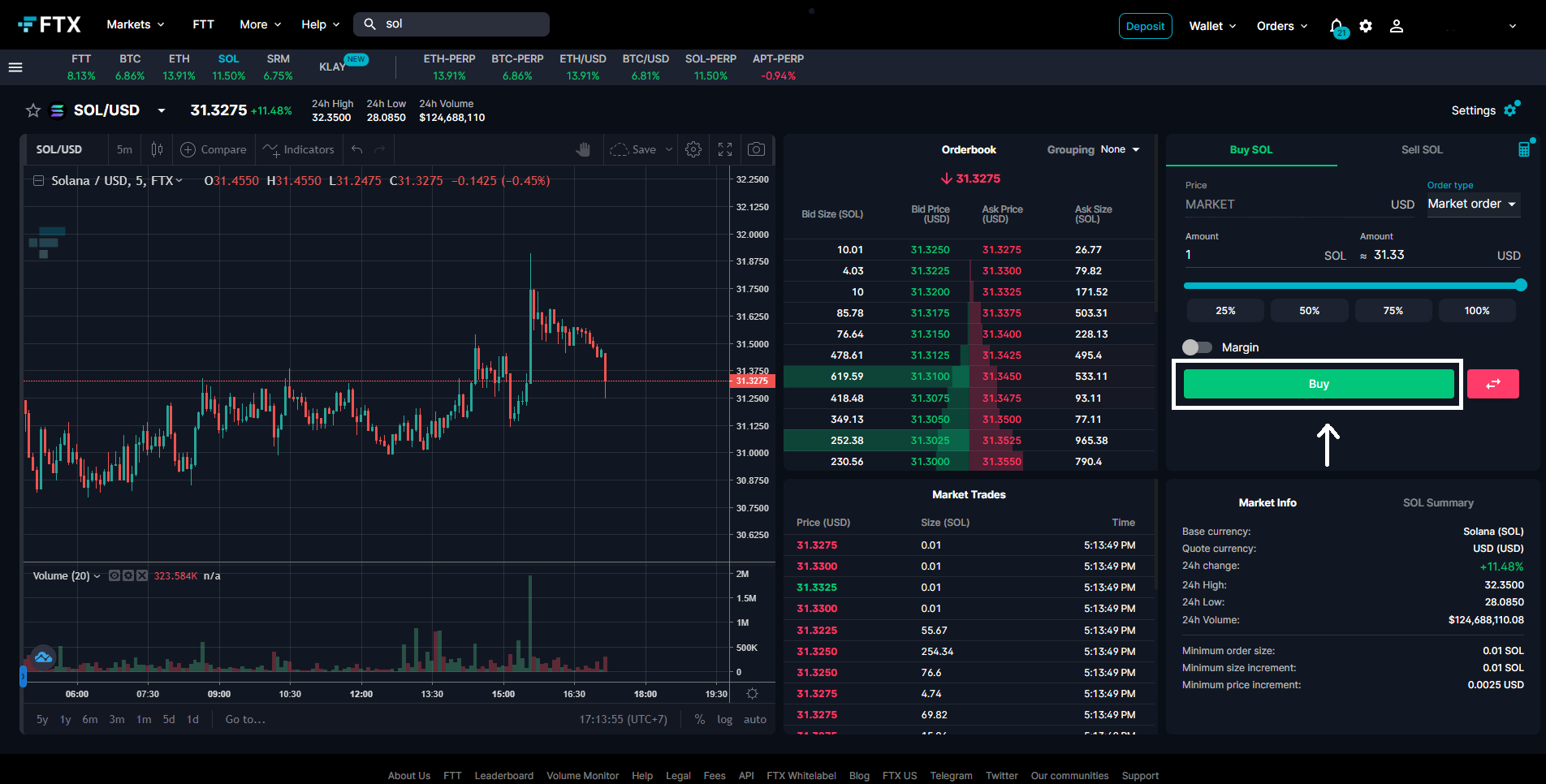The image size is (1546, 784).
Task: Take a chart snapshot with camera icon
Action: pos(756,149)
